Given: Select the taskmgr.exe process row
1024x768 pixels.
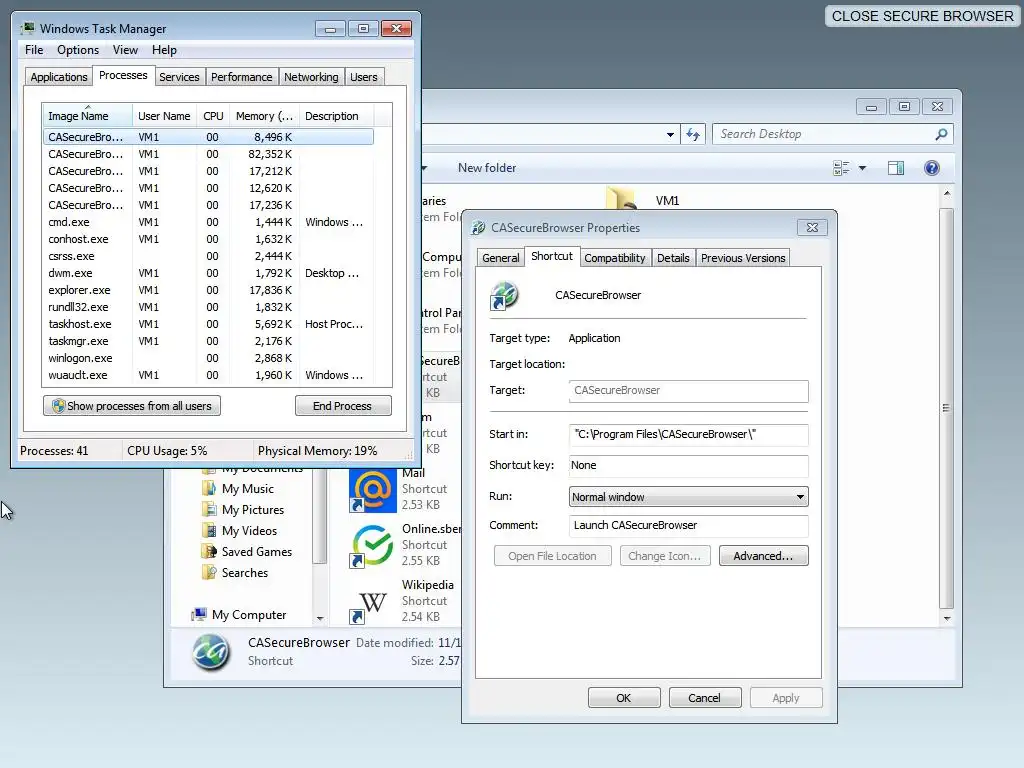Looking at the screenshot, I should [209, 341].
